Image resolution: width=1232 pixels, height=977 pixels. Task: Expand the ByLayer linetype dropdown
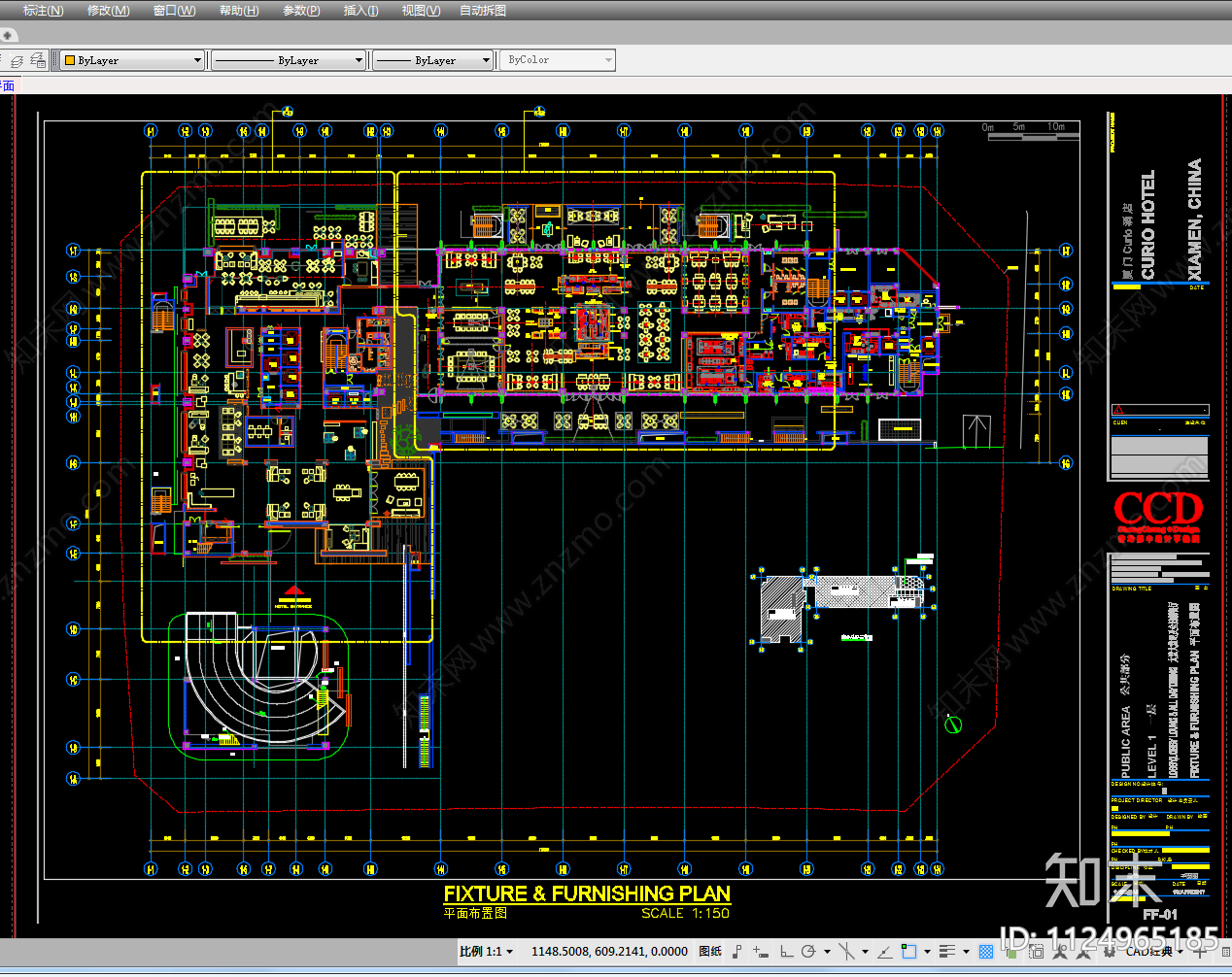359,60
